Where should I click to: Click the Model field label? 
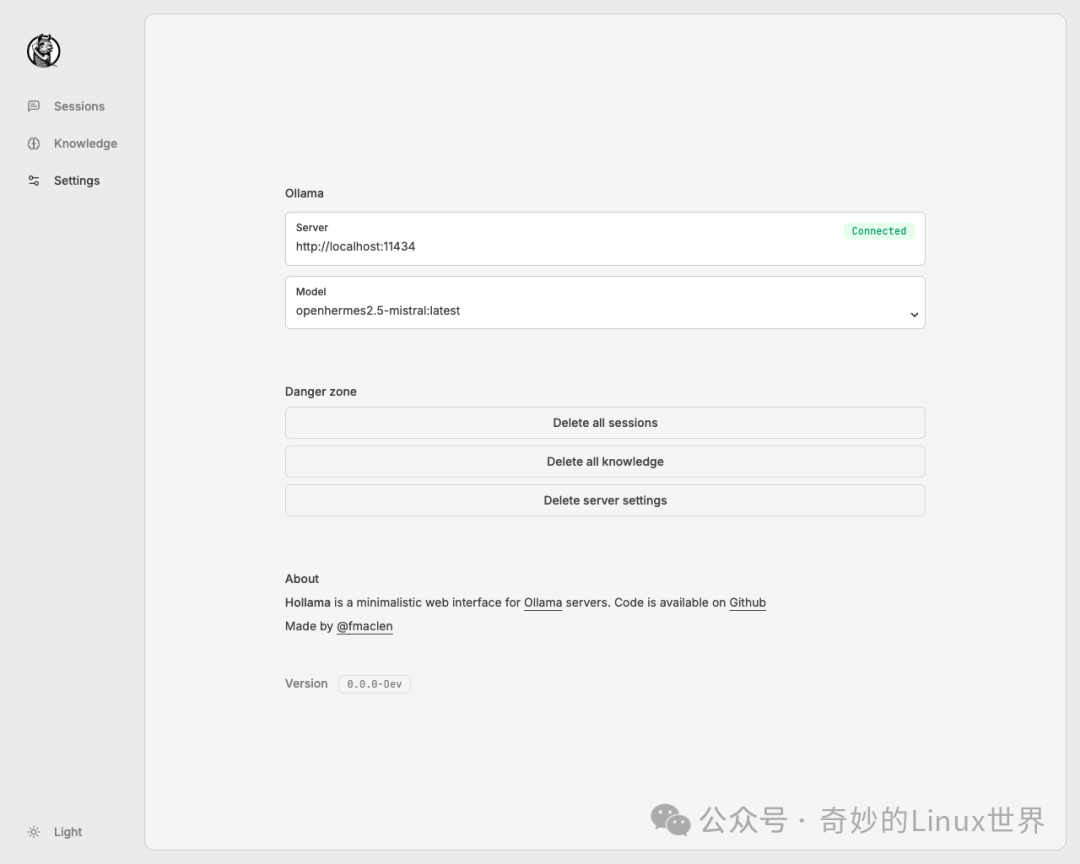[311, 291]
